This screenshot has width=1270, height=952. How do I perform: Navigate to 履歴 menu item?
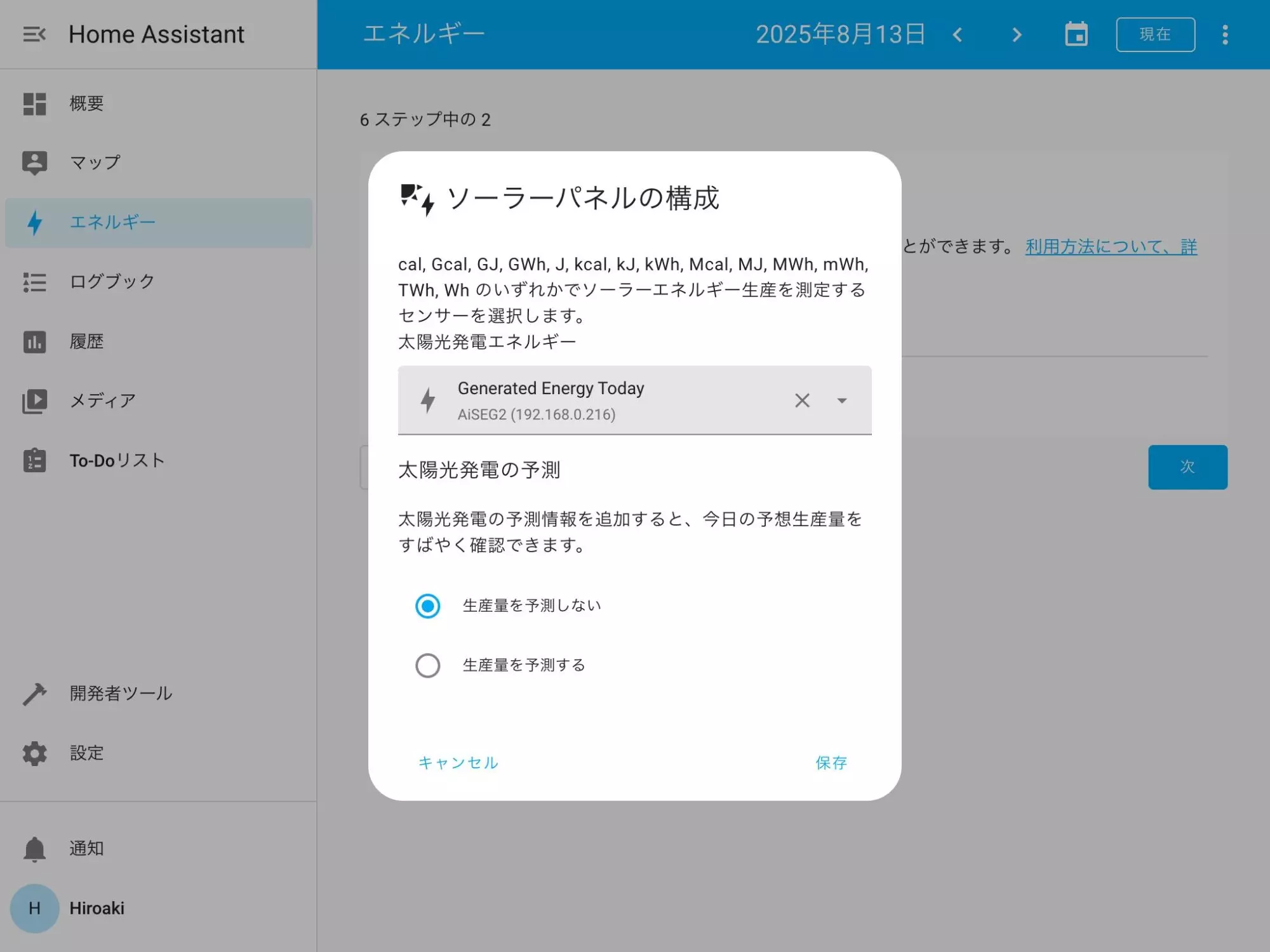159,341
